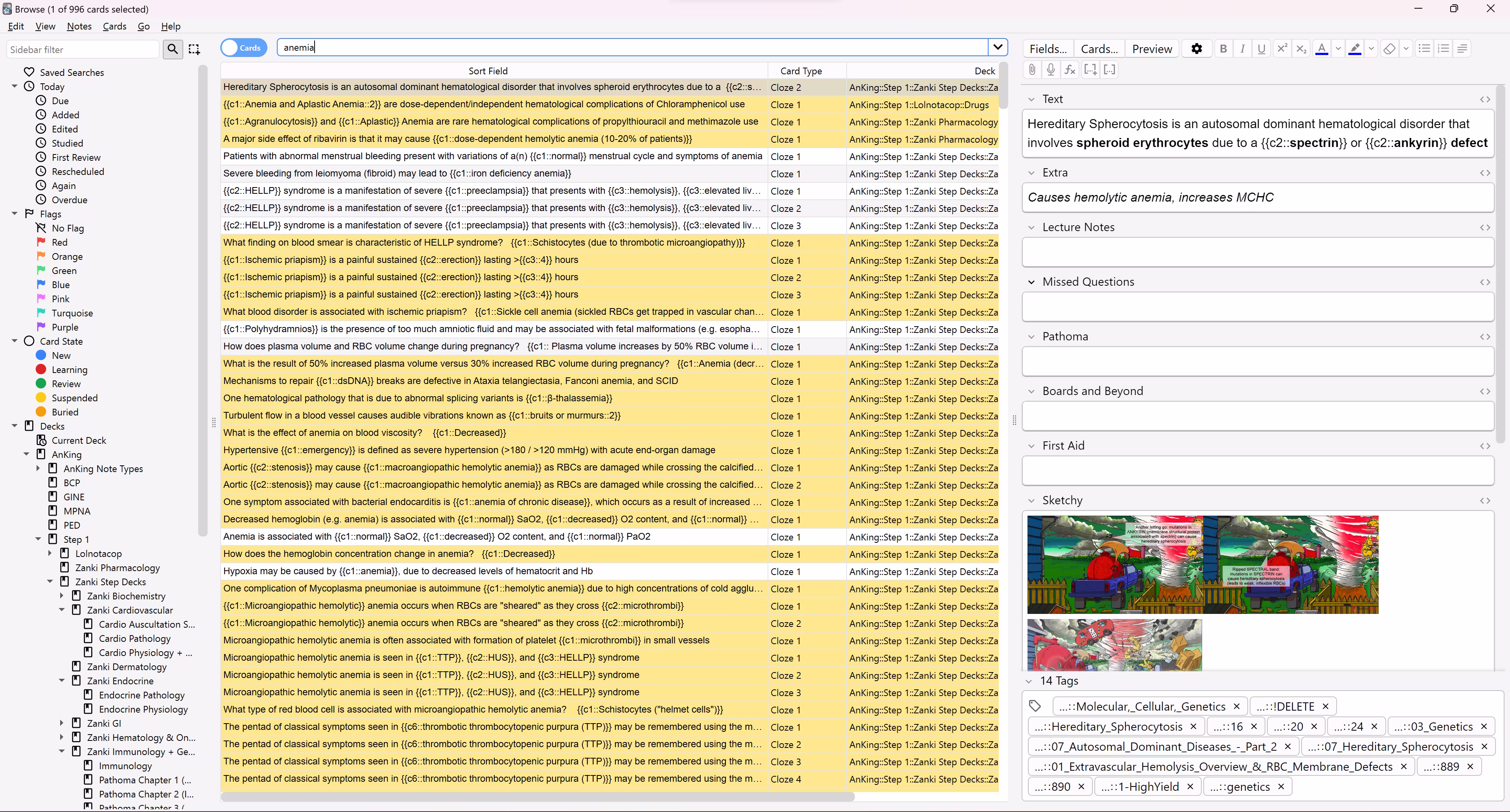
Task: Toggle bold formatting in the editor
Action: click(1223, 49)
